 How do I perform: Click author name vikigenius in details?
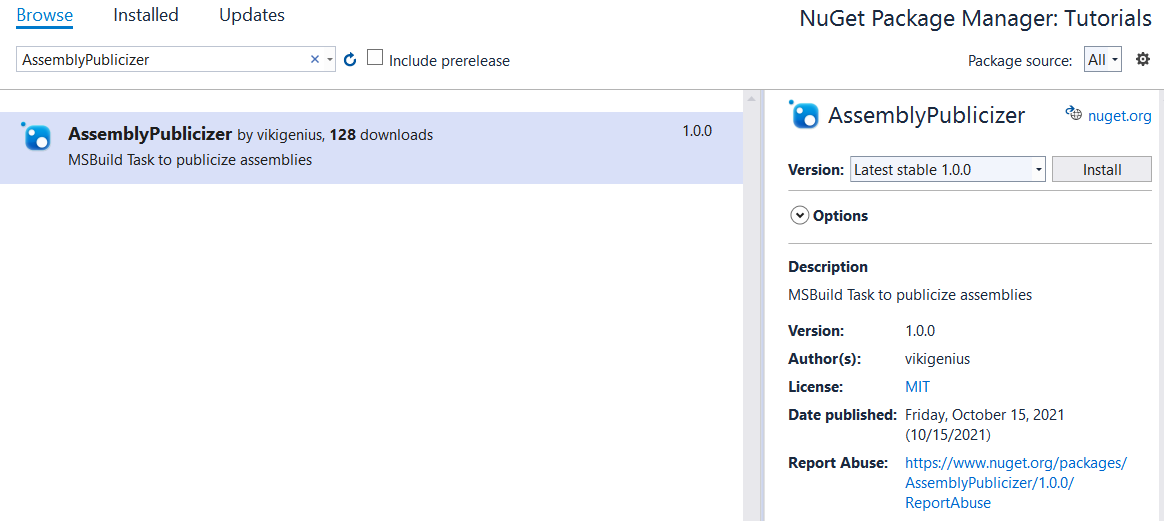pyautogui.click(x=938, y=359)
